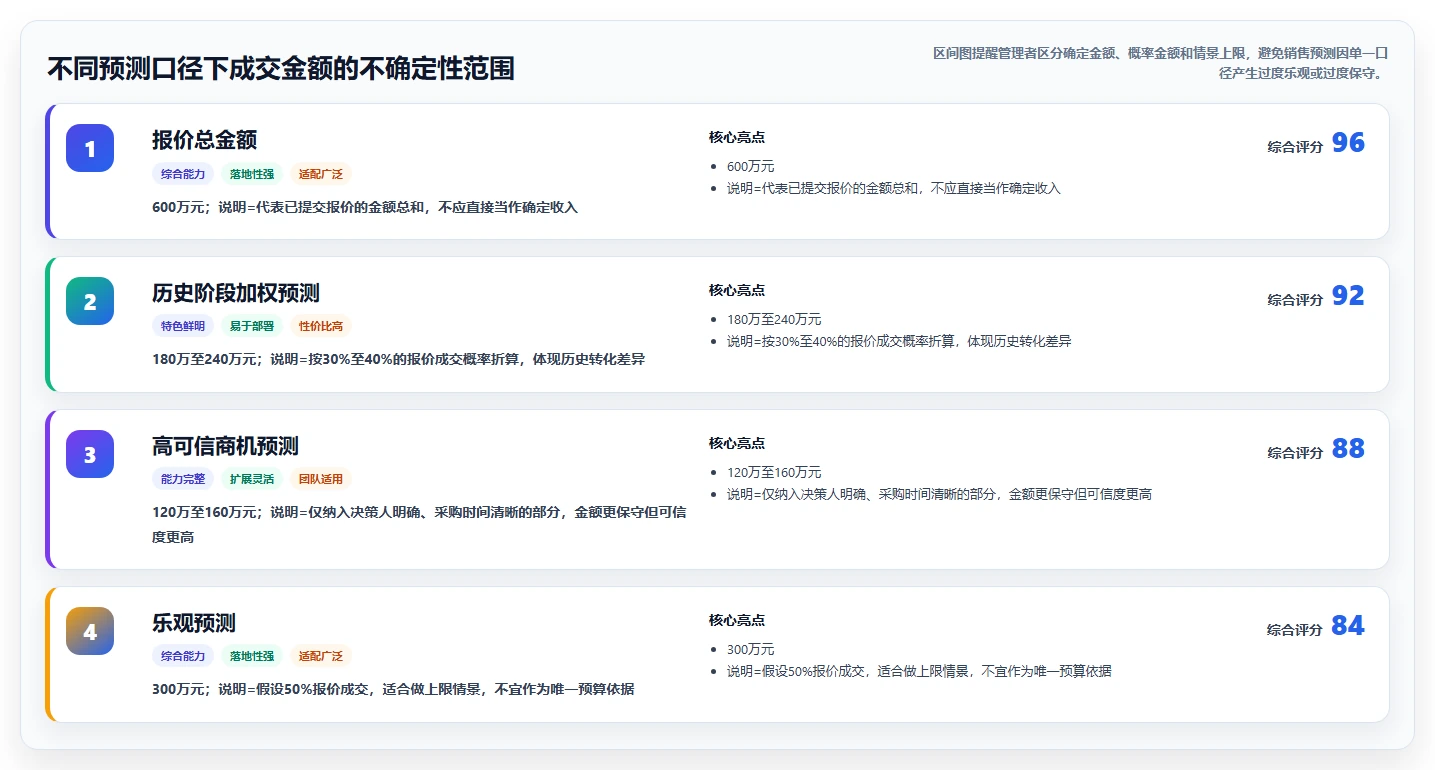This screenshot has width=1435, height=770.
Task: Click the bullet item 180万至240万元
Action: [774, 320]
